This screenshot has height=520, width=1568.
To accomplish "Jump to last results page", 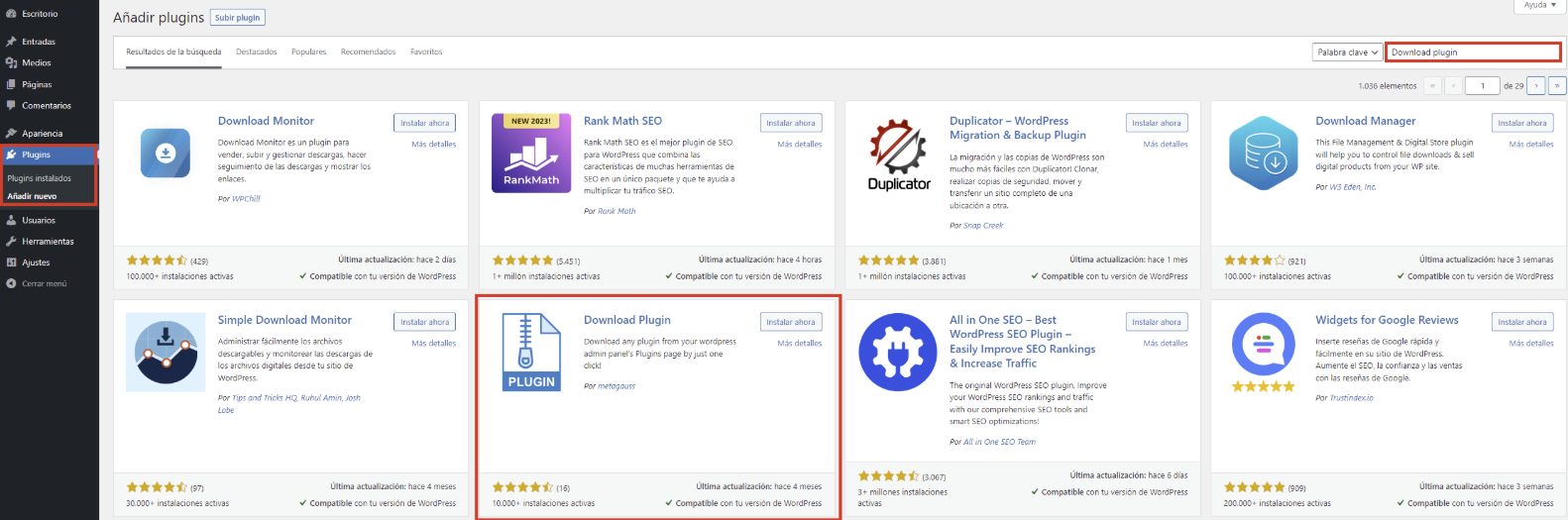I will (x=1557, y=86).
